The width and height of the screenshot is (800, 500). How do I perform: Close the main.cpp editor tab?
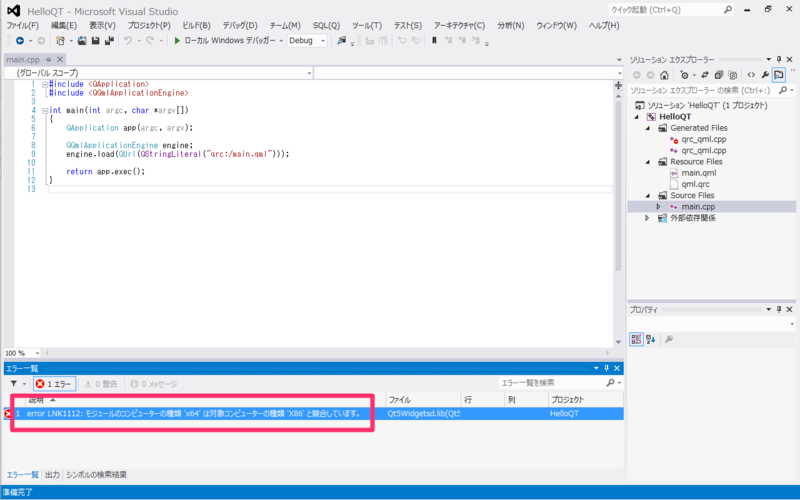click(60, 60)
